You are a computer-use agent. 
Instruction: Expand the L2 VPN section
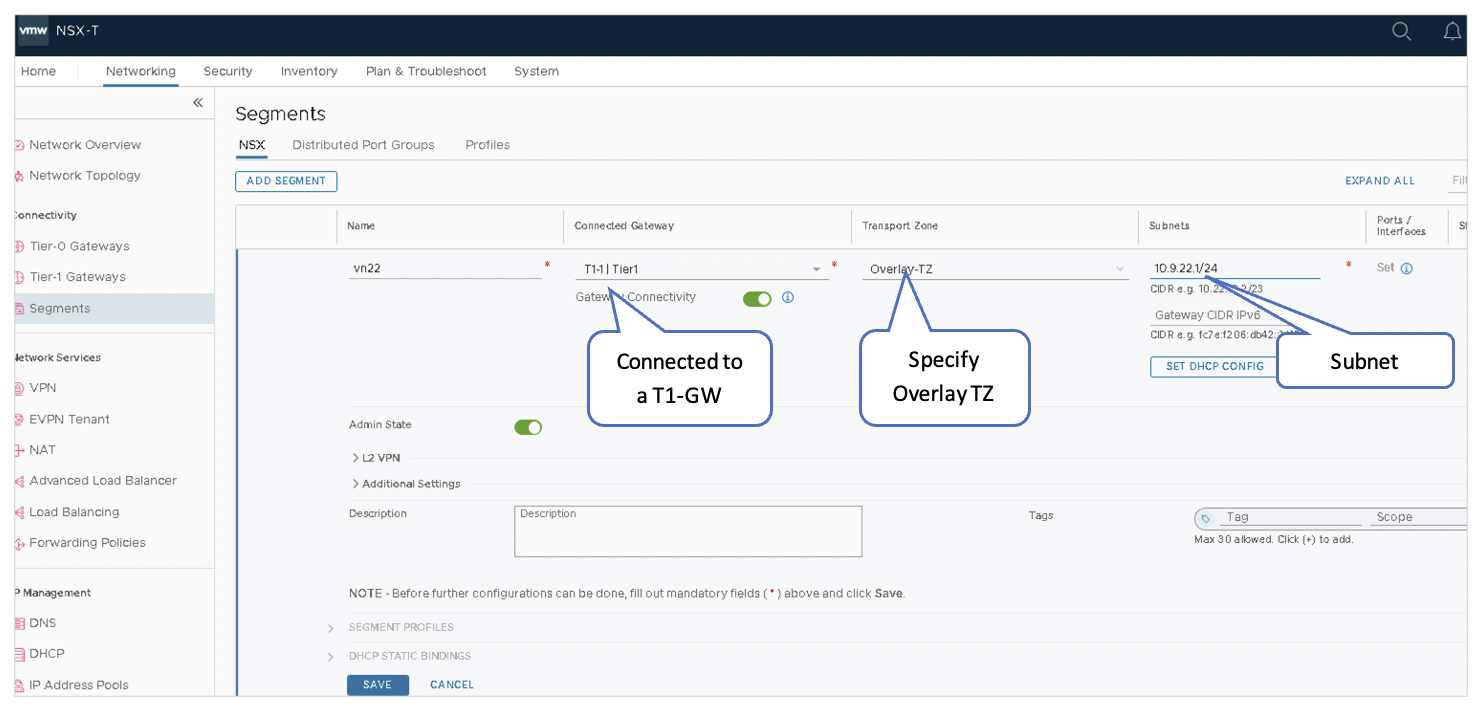tap(355, 458)
